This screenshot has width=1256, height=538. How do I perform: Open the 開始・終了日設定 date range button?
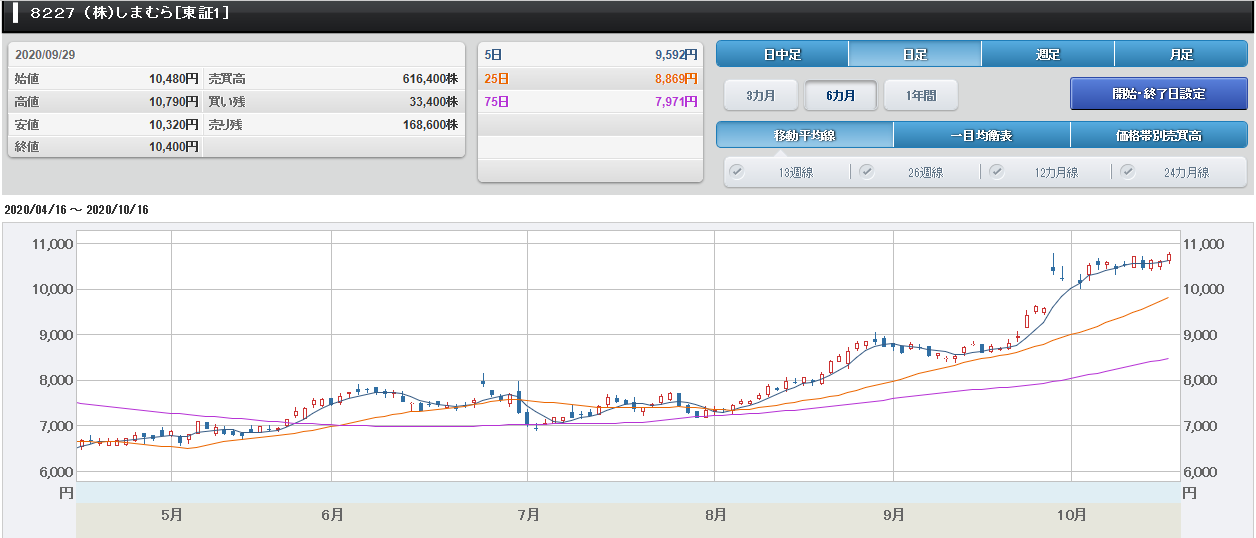[x=1159, y=94]
